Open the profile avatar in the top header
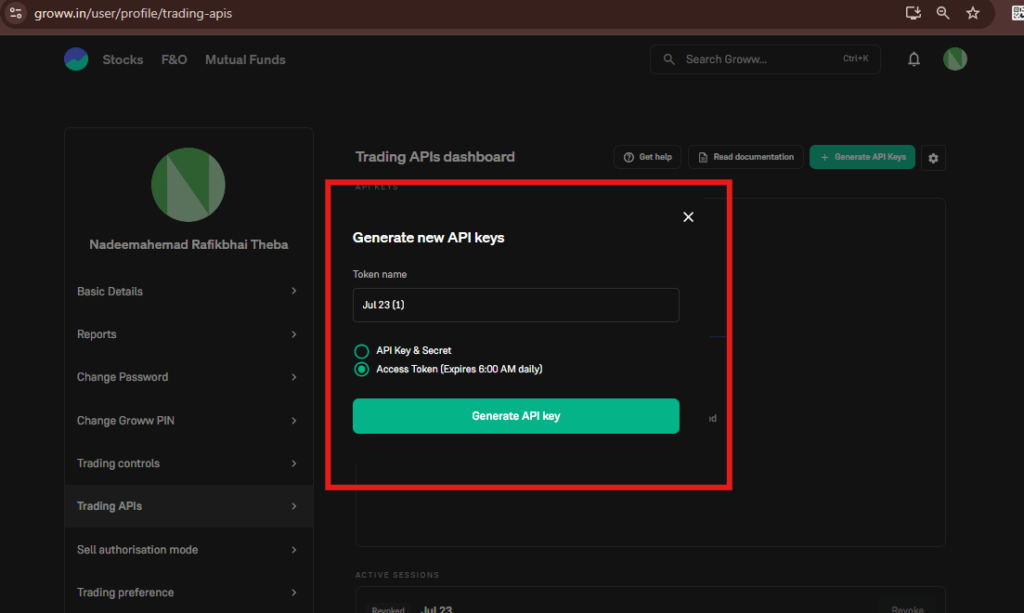The width and height of the screenshot is (1024, 613). (x=955, y=59)
